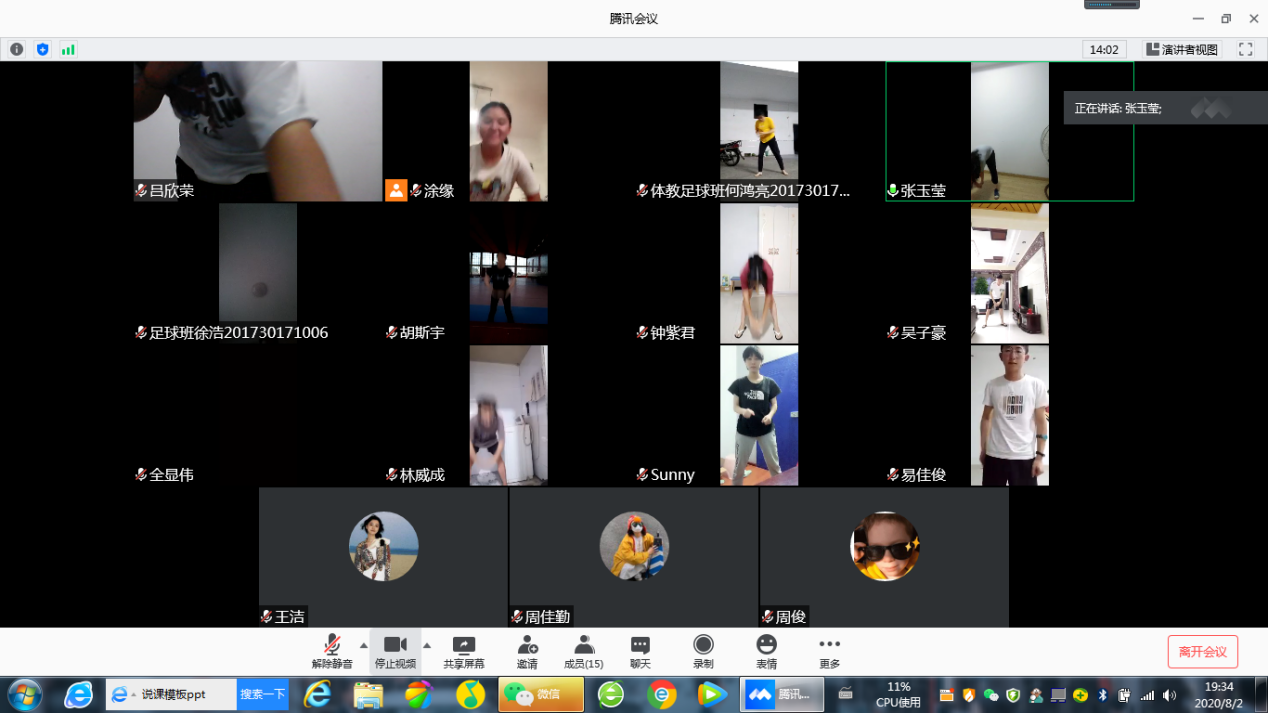Start recording with the 录制 icon
Image resolution: width=1268 pixels, height=713 pixels.
coord(703,645)
